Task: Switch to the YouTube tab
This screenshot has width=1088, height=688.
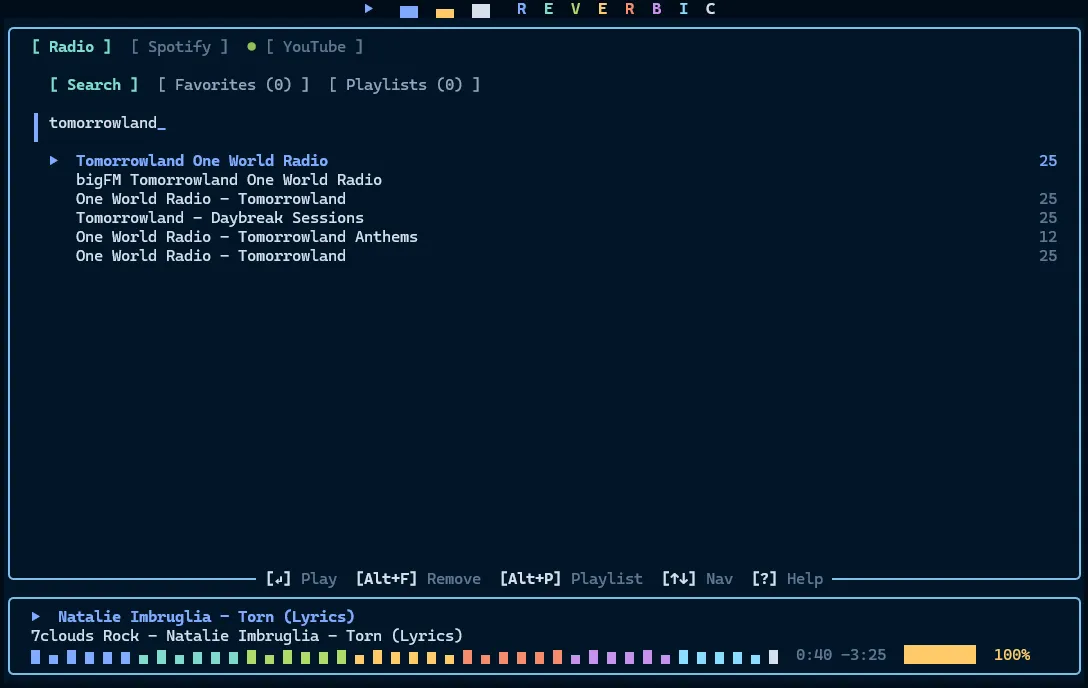Action: [x=314, y=46]
